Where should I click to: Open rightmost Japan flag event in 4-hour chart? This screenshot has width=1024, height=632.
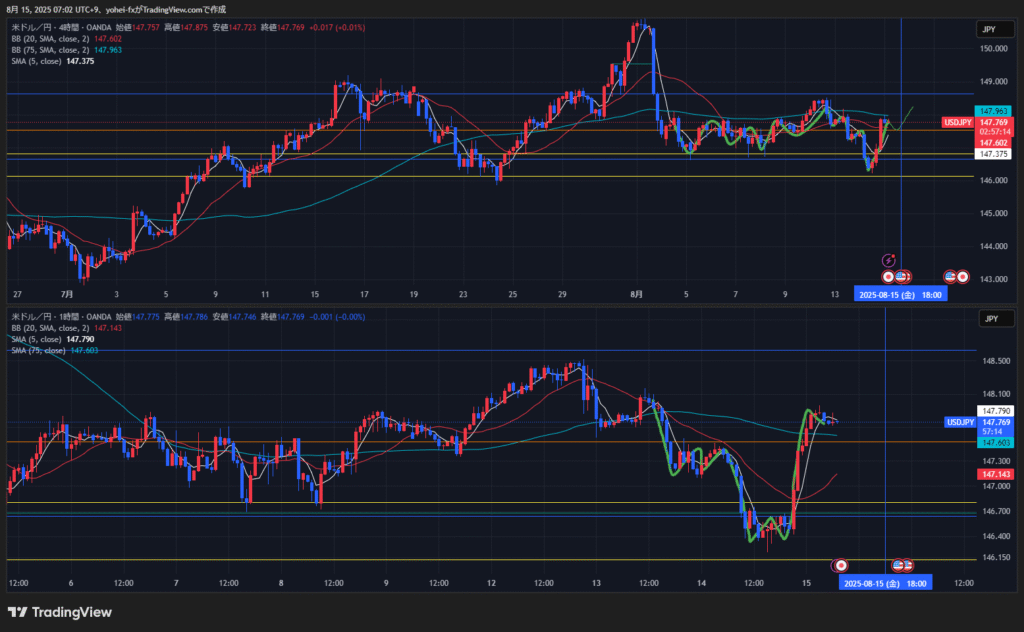tap(962, 277)
